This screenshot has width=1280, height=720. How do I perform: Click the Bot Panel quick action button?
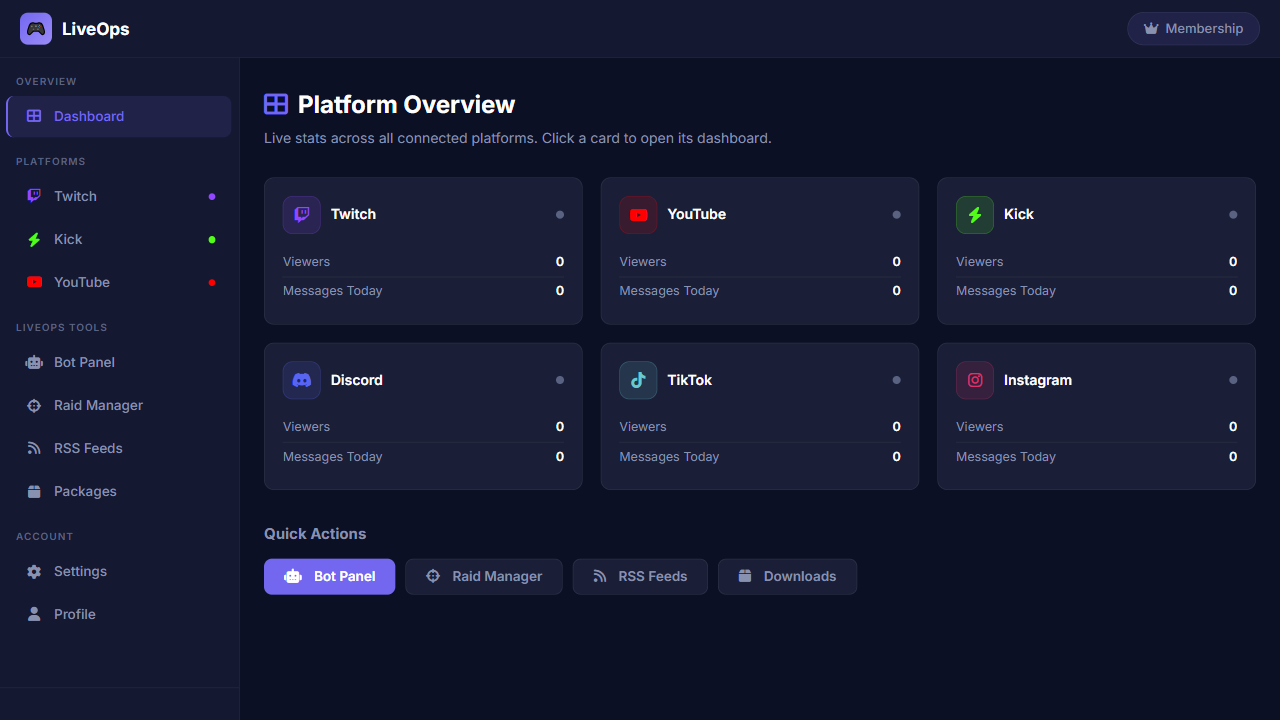point(330,576)
